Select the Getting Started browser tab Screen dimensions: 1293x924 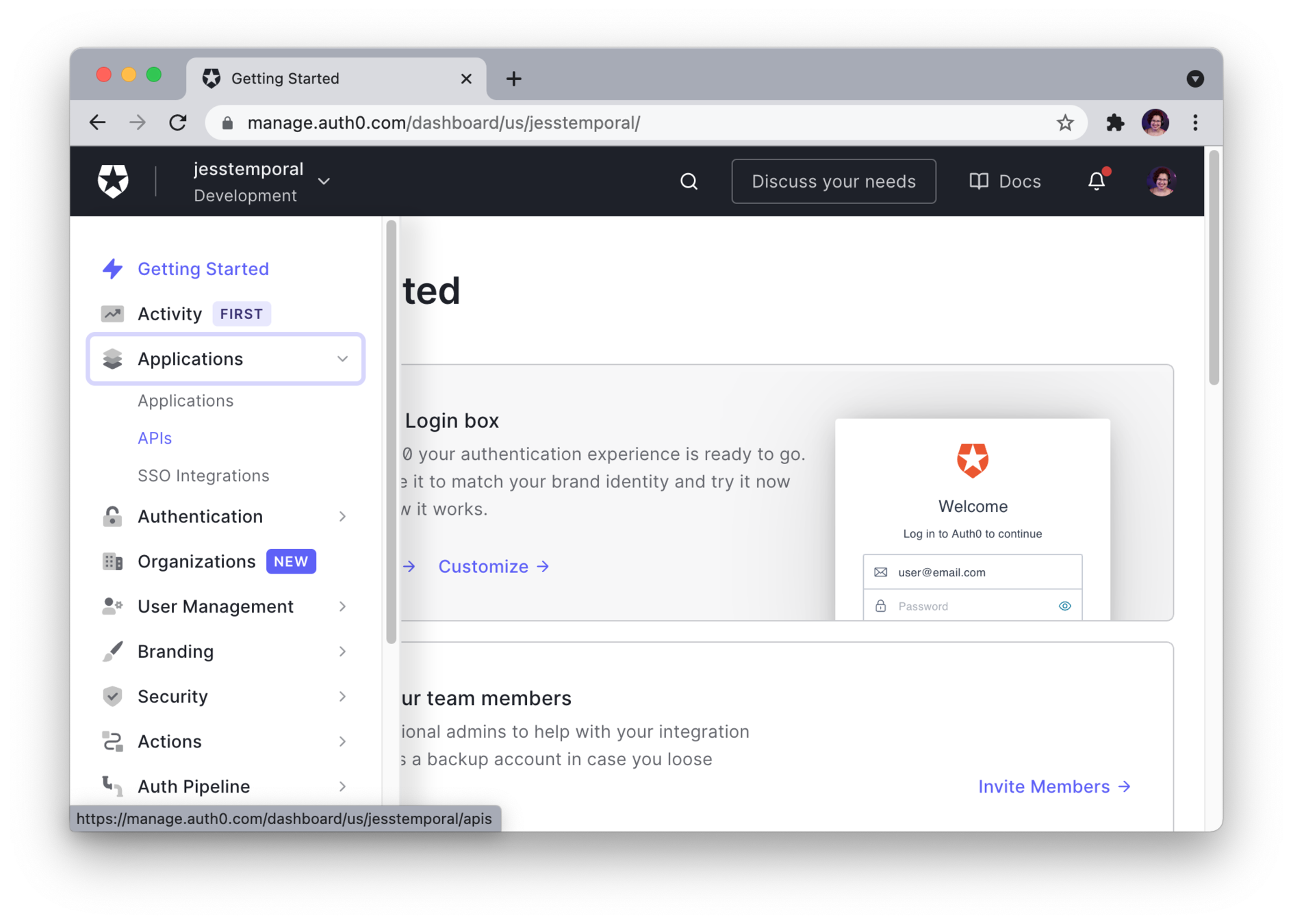click(336, 79)
